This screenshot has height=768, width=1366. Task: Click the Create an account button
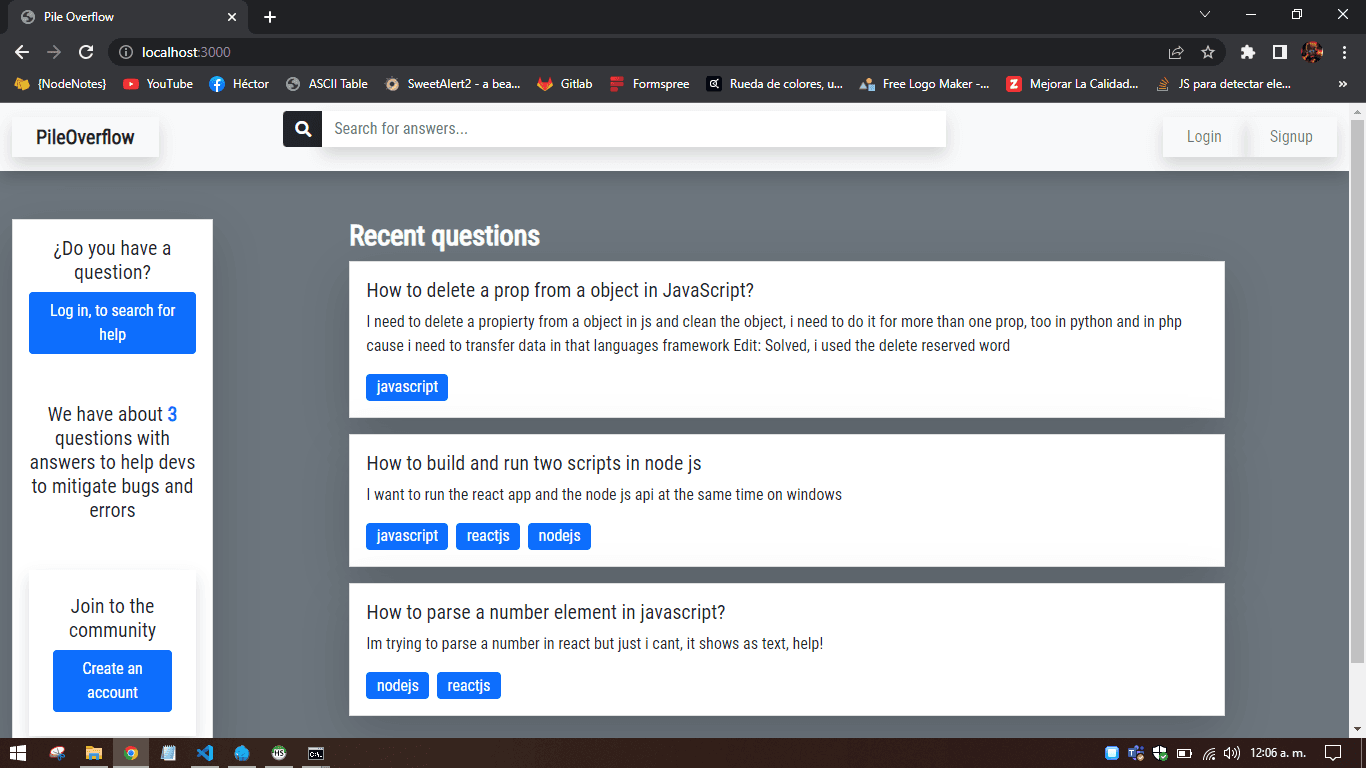(112, 681)
